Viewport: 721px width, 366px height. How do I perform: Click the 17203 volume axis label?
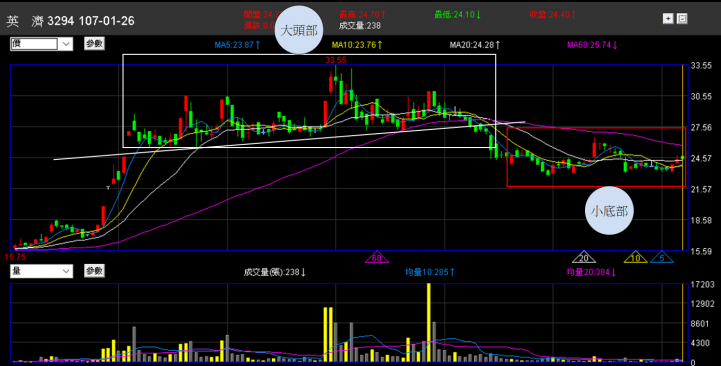tap(703, 285)
